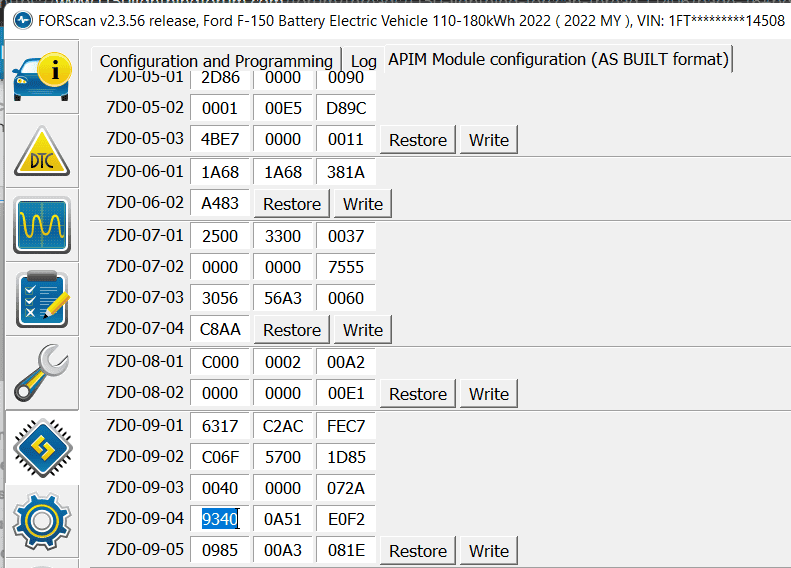Switch to the Log tab
Viewport: 791px width, 568px height.
click(x=363, y=61)
